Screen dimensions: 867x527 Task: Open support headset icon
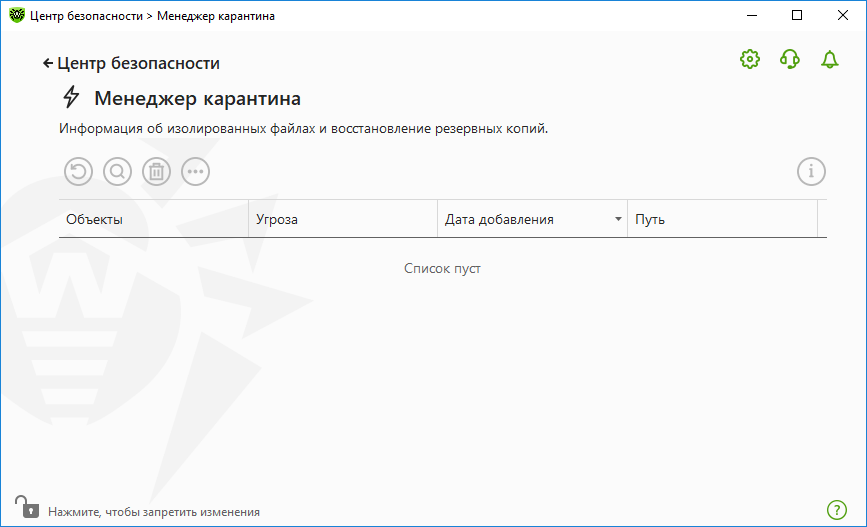pos(790,59)
